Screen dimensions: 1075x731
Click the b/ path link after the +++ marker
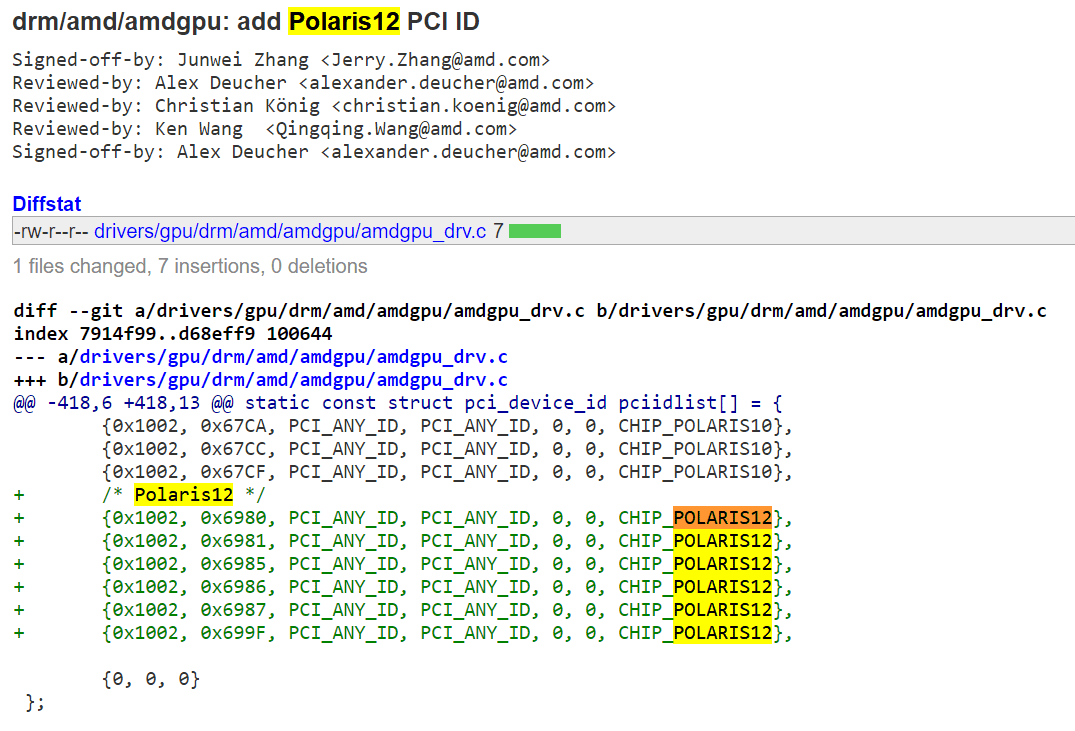[x=293, y=380]
